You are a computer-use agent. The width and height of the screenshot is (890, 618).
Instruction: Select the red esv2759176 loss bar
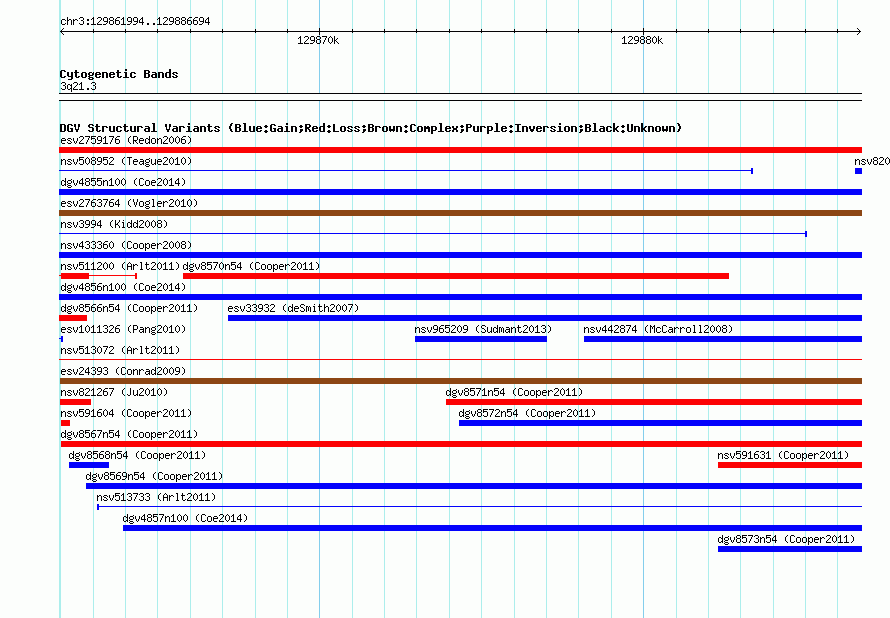(460, 150)
